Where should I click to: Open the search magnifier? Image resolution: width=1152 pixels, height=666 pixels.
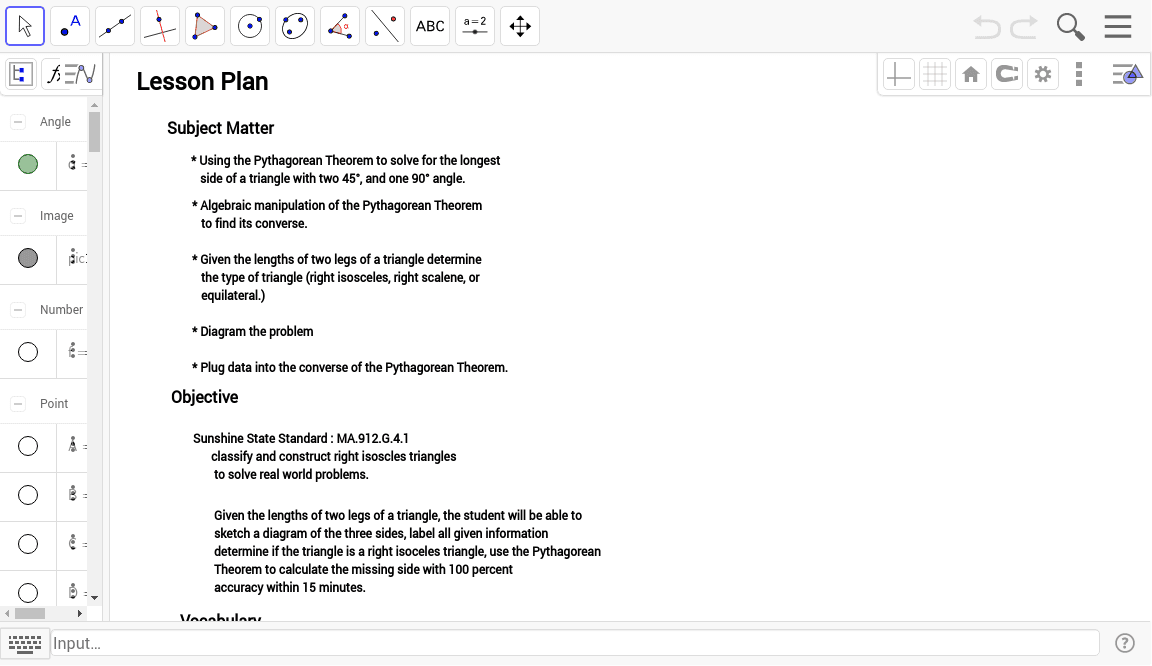pos(1070,27)
